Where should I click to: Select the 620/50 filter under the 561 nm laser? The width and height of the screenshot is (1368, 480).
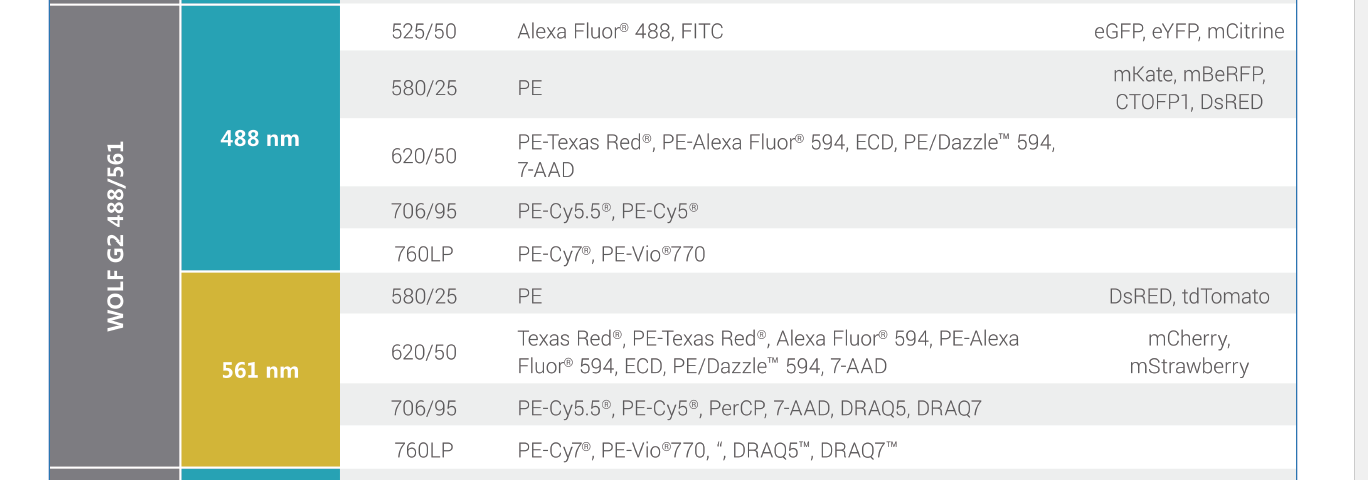coord(423,352)
